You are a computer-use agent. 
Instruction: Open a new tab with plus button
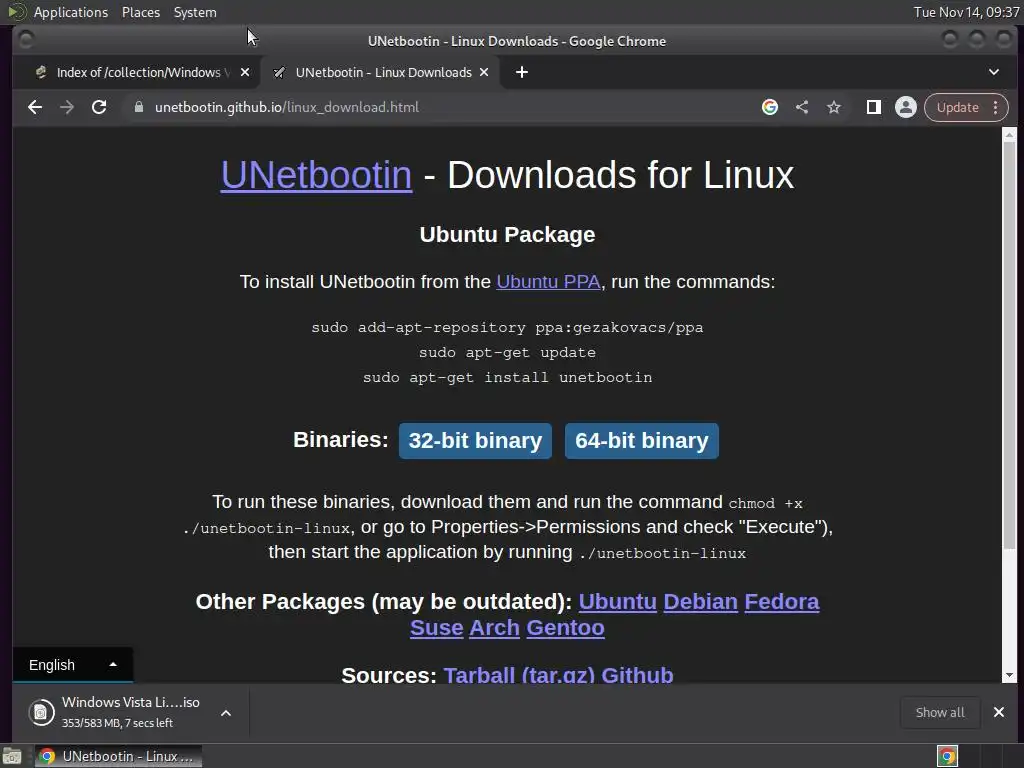[522, 72]
